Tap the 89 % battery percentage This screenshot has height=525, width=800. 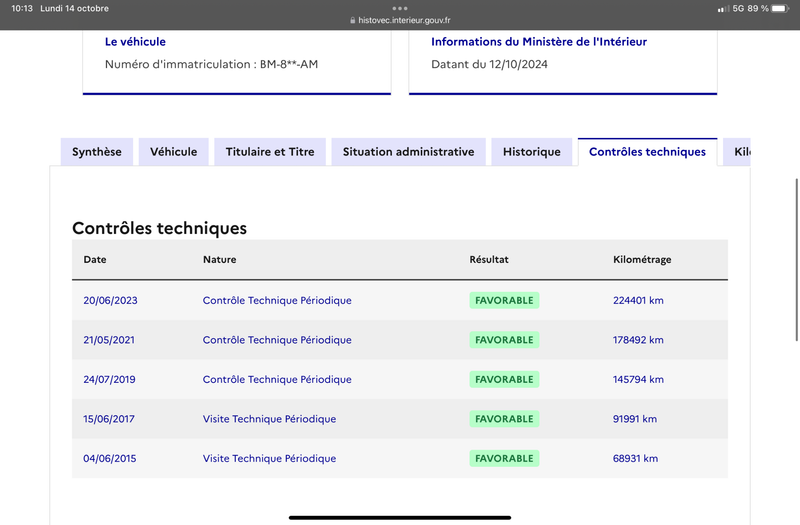pyautogui.click(x=758, y=8)
